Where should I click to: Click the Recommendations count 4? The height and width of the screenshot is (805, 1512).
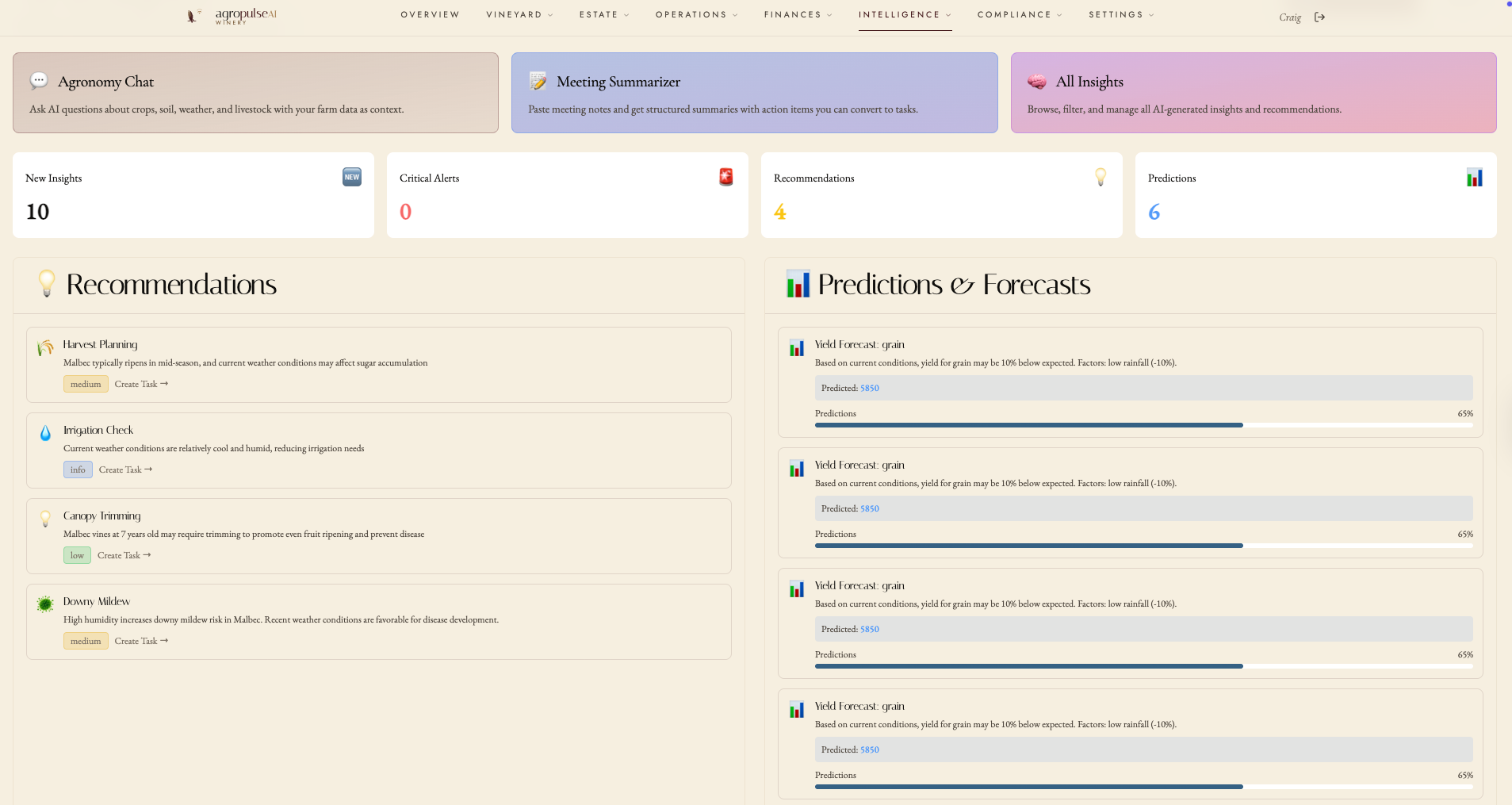[x=780, y=212]
